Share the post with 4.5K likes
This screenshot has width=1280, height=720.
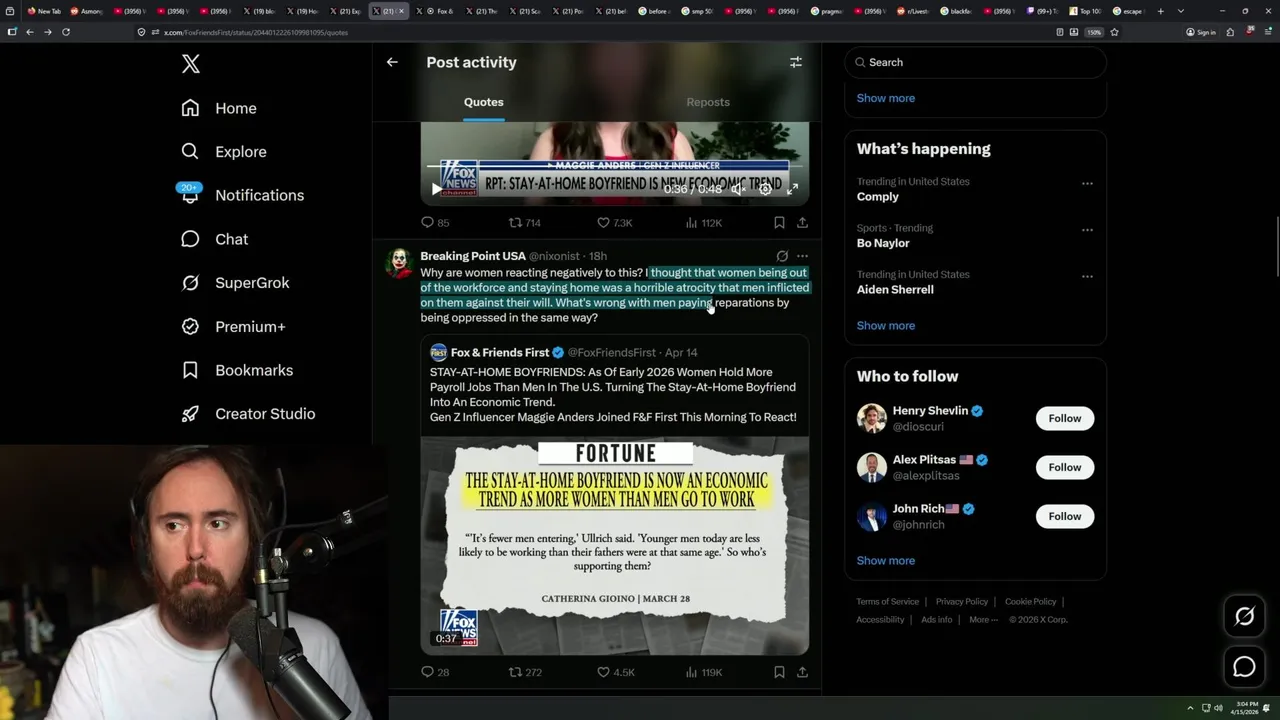click(x=802, y=672)
